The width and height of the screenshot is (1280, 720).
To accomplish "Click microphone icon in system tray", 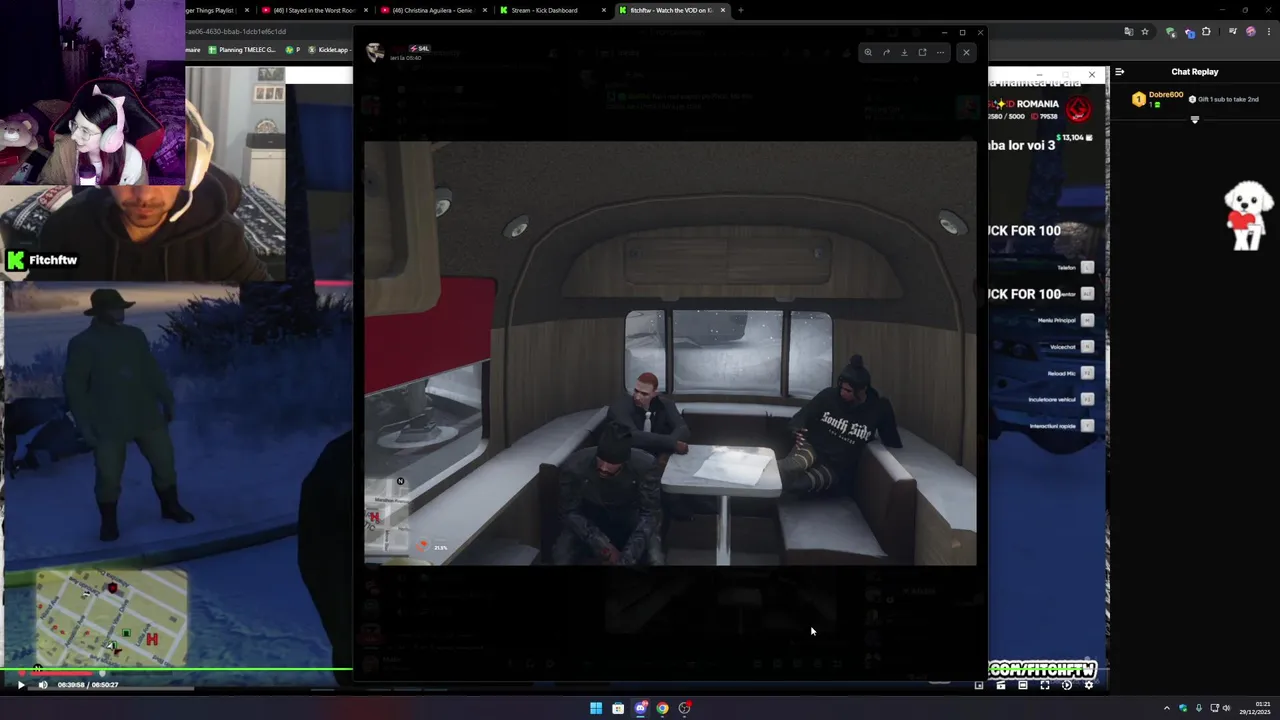I will 1199,708.
